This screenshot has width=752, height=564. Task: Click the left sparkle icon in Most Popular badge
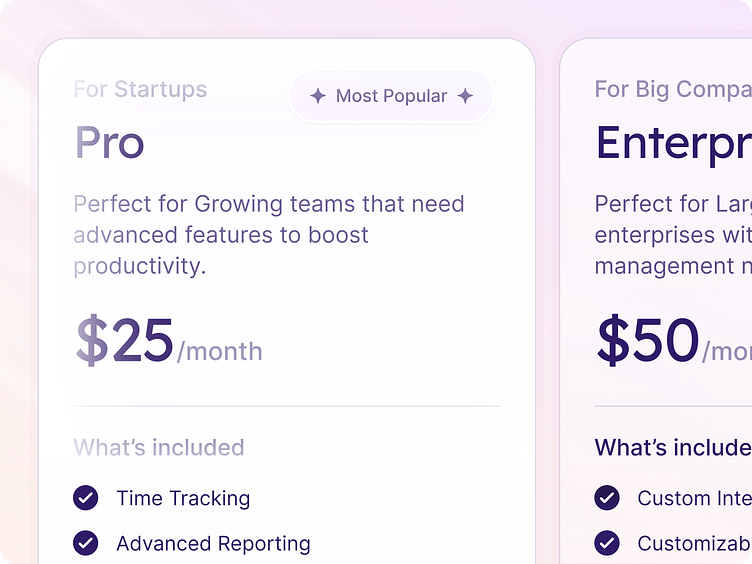318,96
